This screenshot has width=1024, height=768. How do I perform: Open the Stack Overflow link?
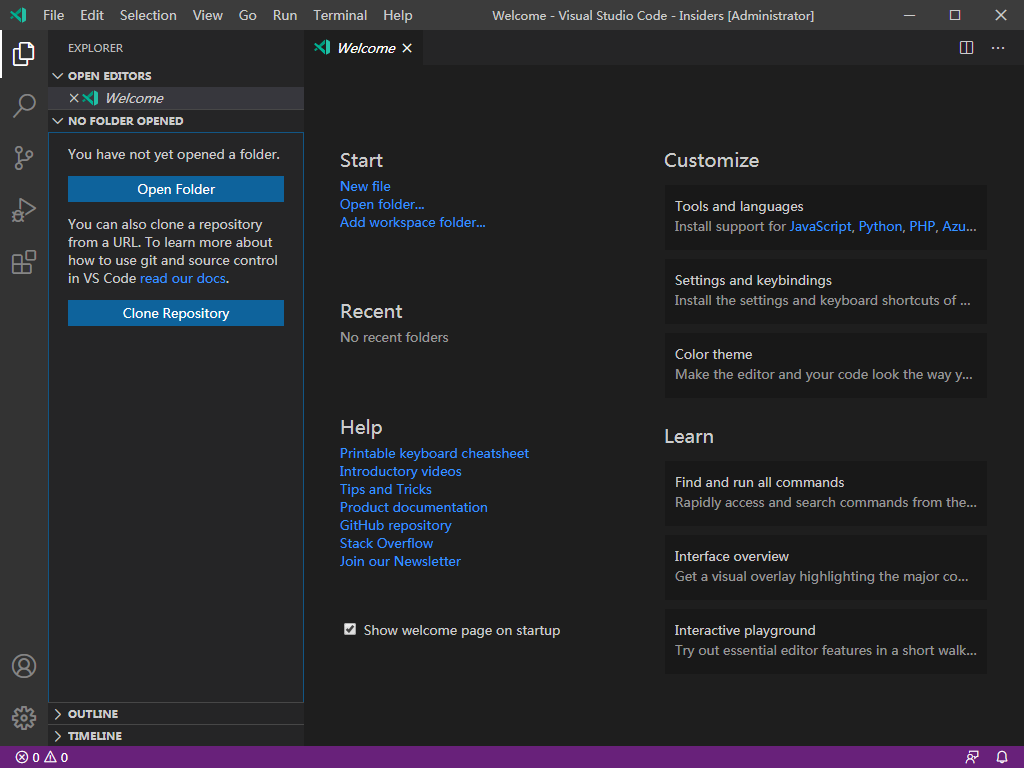[x=386, y=543]
